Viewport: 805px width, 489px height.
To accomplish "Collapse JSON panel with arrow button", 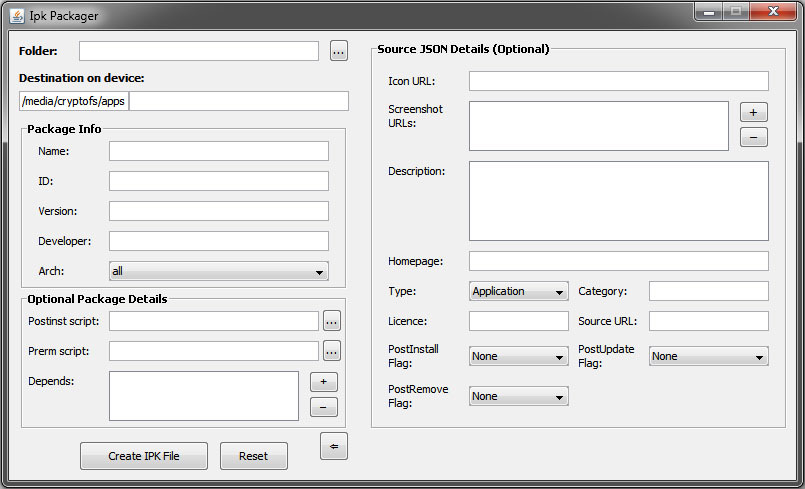I will 333,447.
